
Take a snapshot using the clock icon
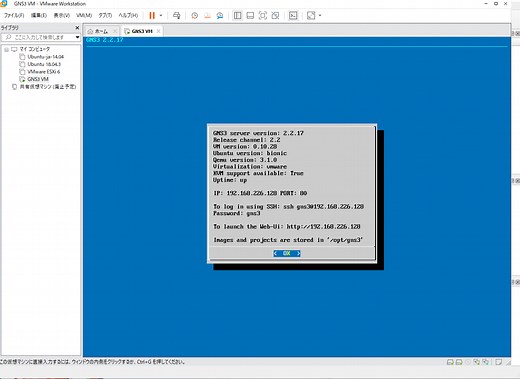point(195,15)
